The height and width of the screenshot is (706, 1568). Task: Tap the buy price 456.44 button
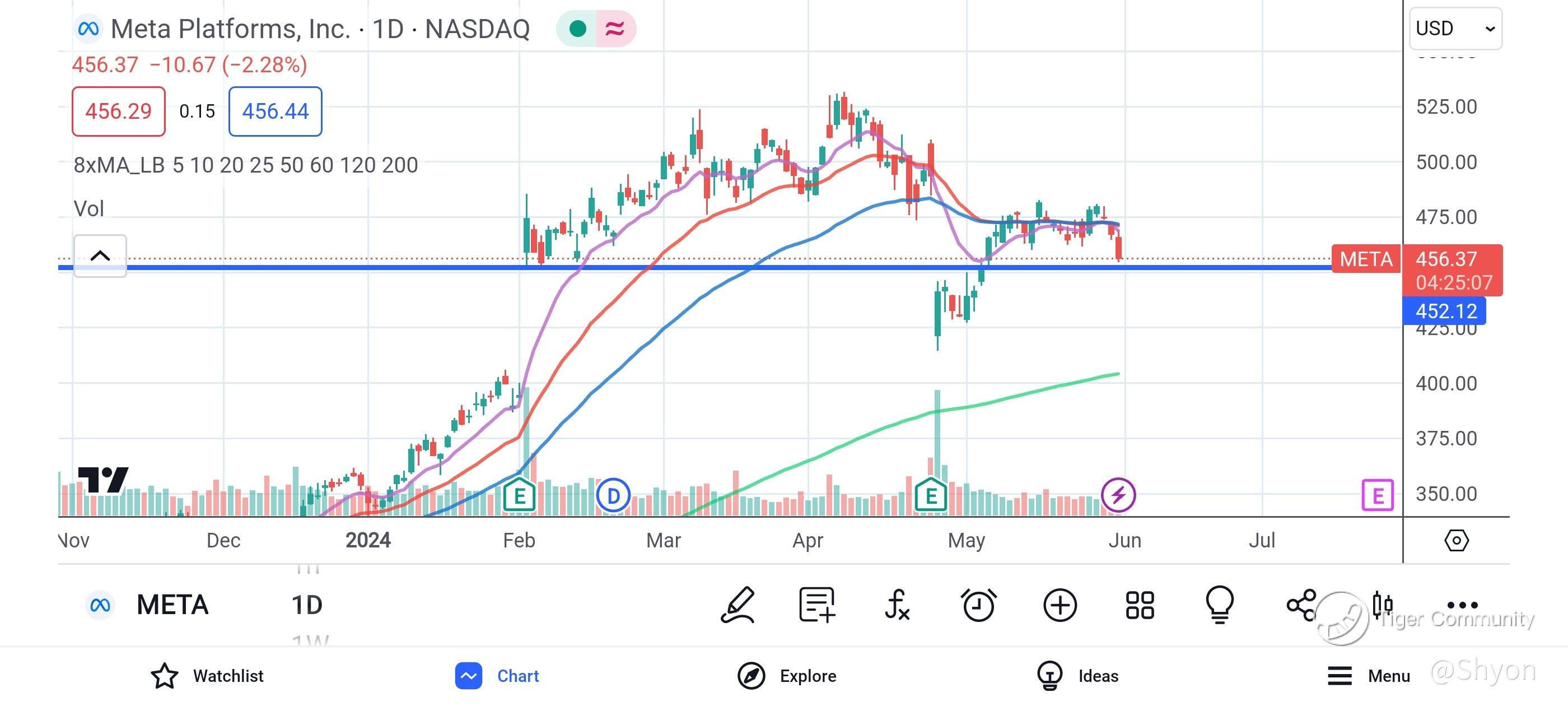[x=275, y=112]
